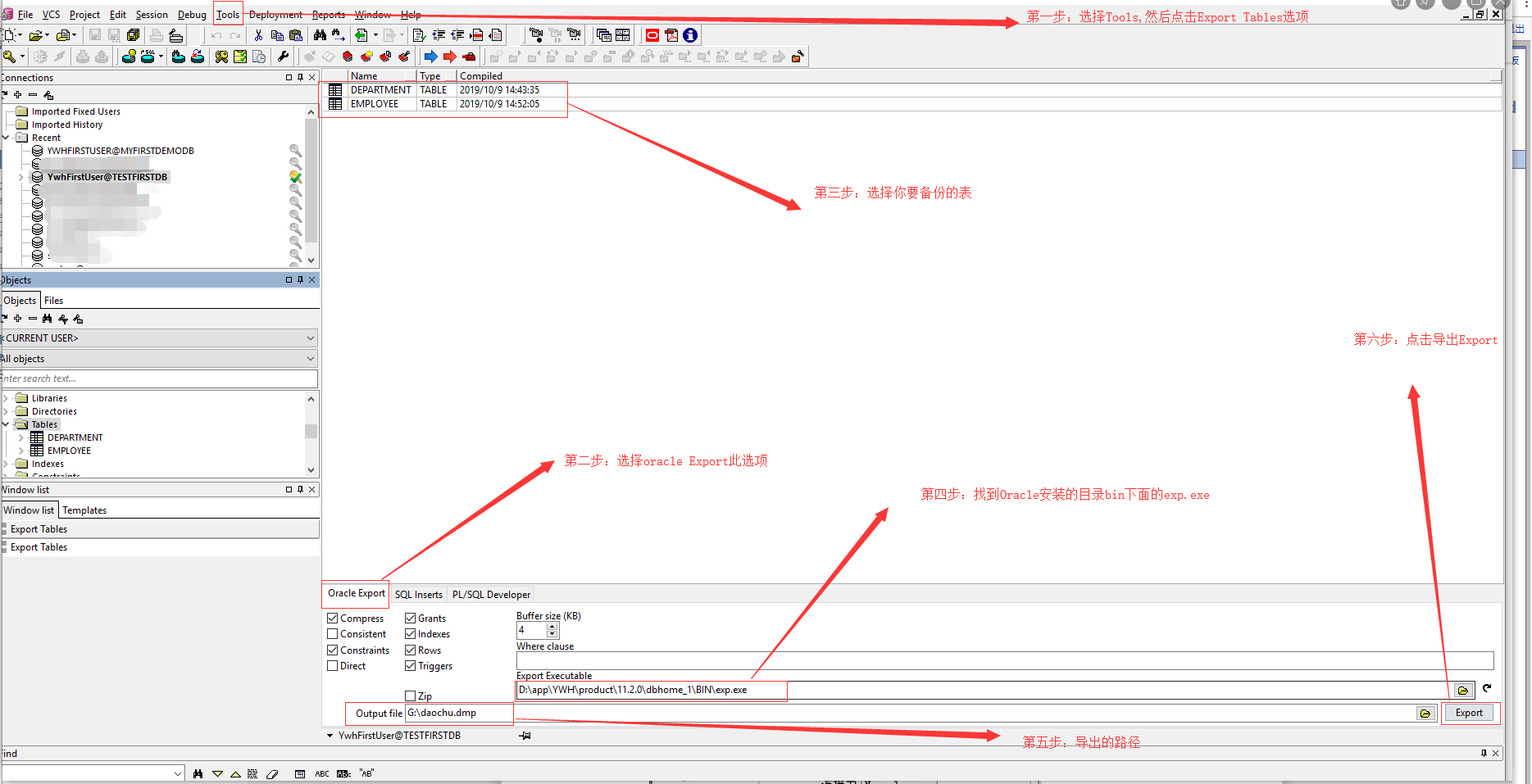Screen dimensions: 1532x784
Task: Collapse the Tables folder in the object browser
Action: (6, 424)
